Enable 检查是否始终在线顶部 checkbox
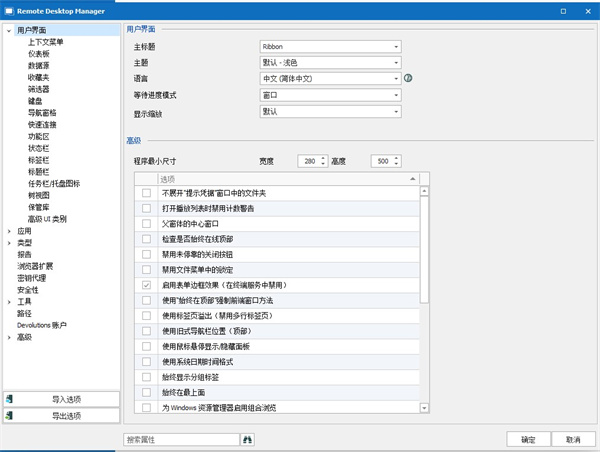600x452 pixels. point(146,239)
